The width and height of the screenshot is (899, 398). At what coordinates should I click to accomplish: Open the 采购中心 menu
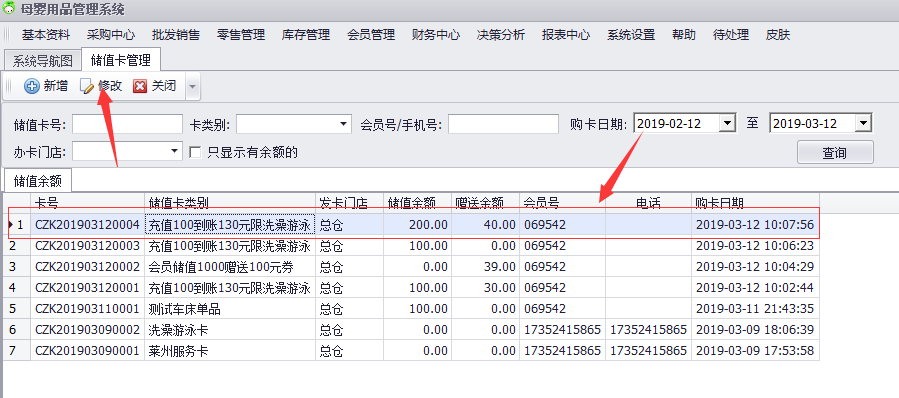pyautogui.click(x=111, y=35)
